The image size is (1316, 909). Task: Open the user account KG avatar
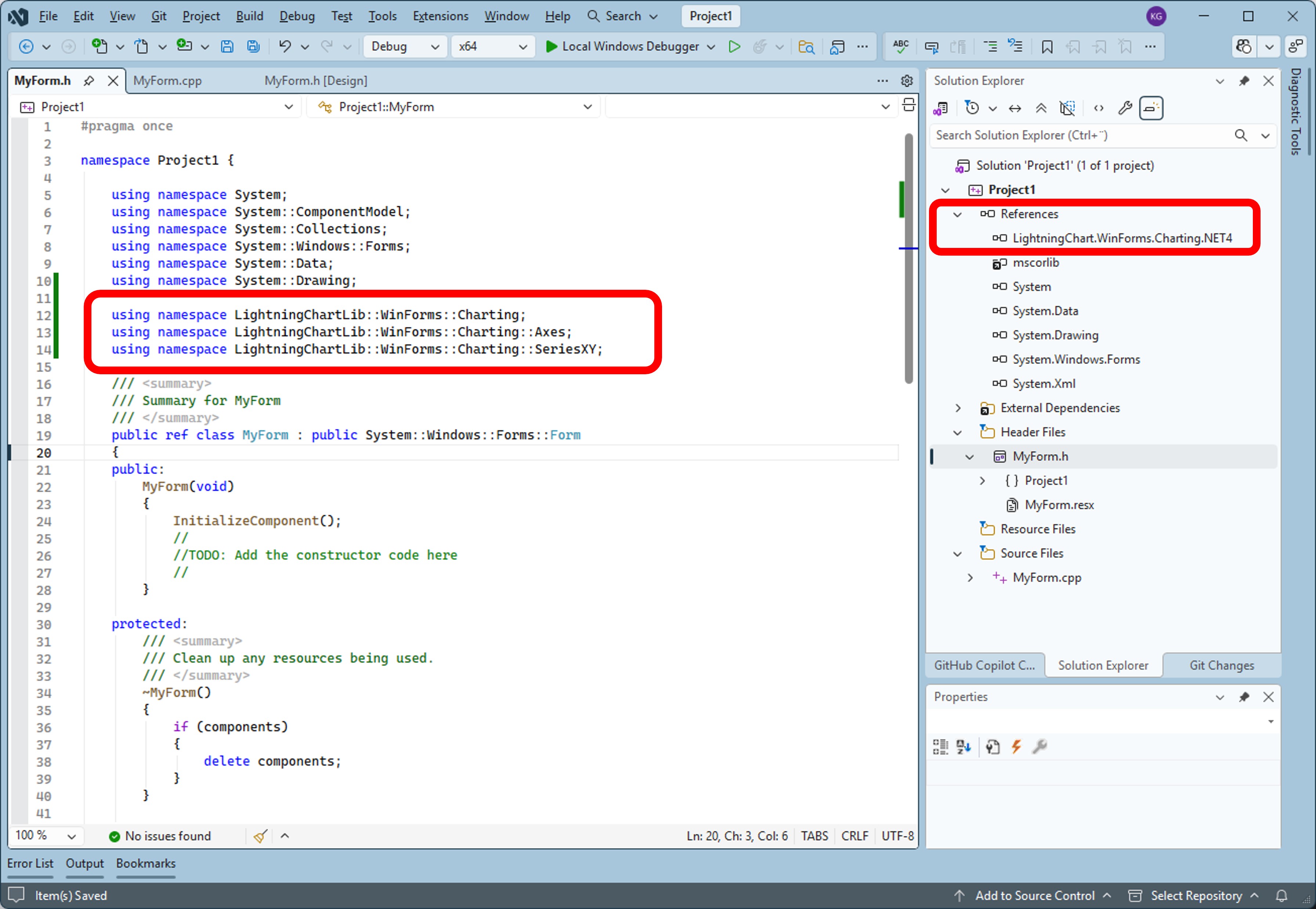[1156, 16]
